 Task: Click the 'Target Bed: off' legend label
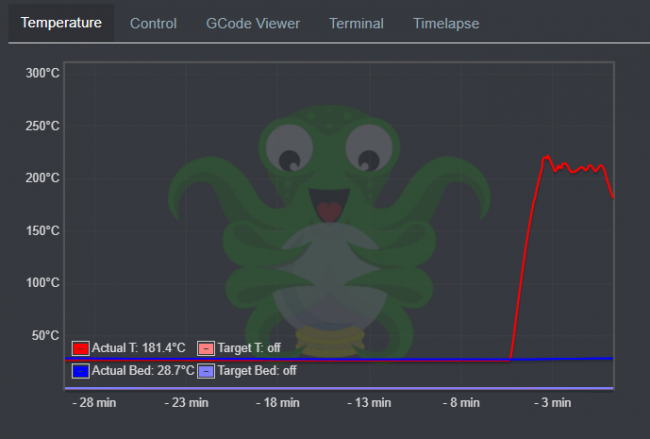[257, 371]
